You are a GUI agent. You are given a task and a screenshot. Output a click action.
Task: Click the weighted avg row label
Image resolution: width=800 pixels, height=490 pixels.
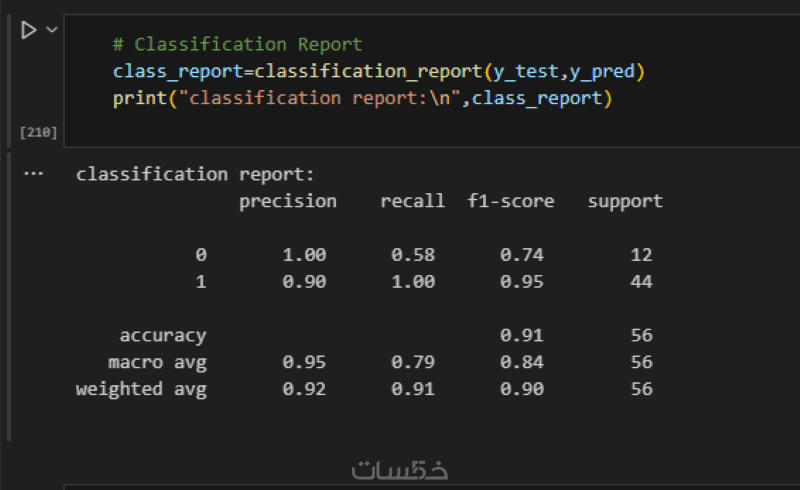point(141,389)
